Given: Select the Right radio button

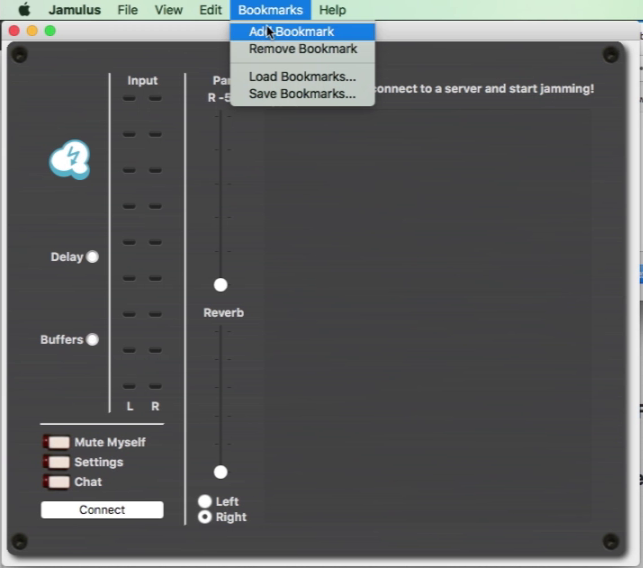Looking at the screenshot, I should click(x=205, y=517).
